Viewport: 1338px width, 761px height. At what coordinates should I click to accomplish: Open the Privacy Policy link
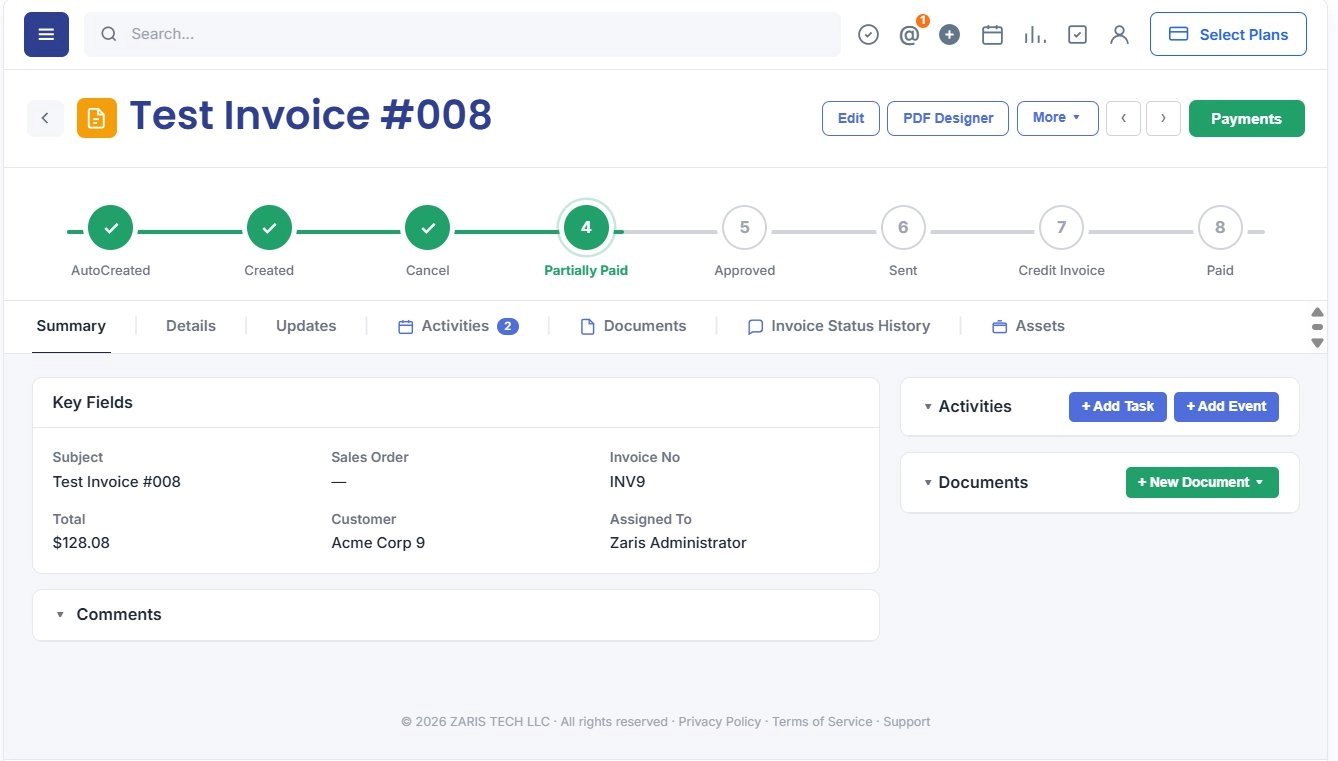click(720, 722)
